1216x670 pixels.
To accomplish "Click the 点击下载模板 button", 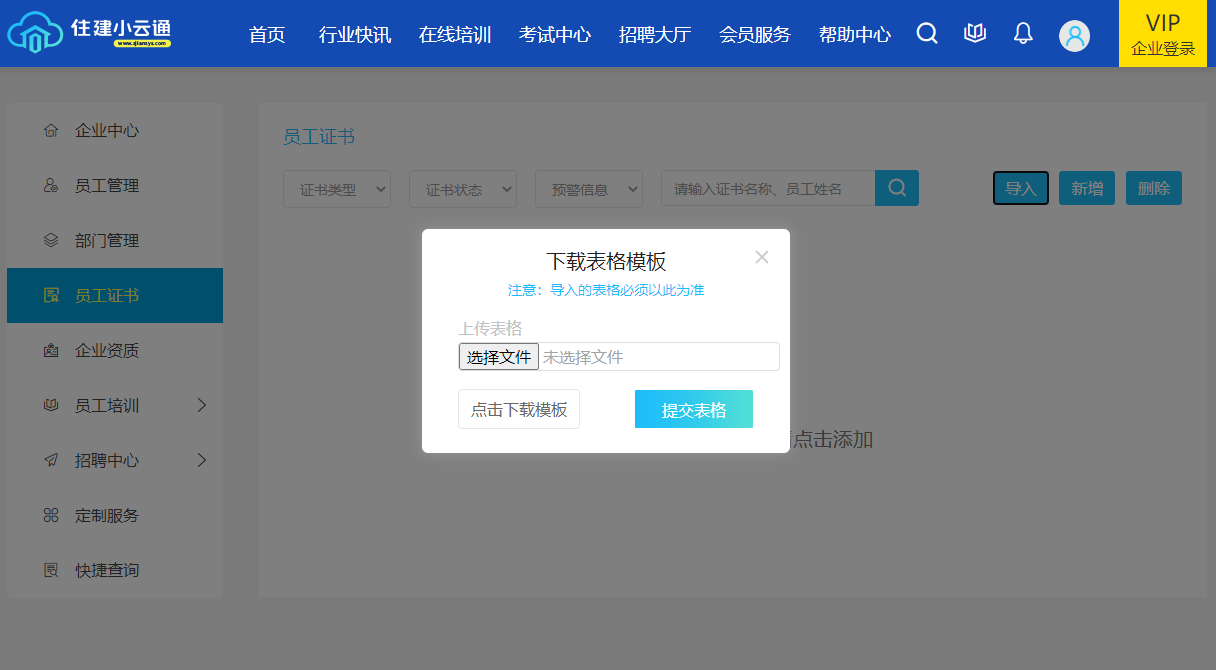I will tap(519, 410).
